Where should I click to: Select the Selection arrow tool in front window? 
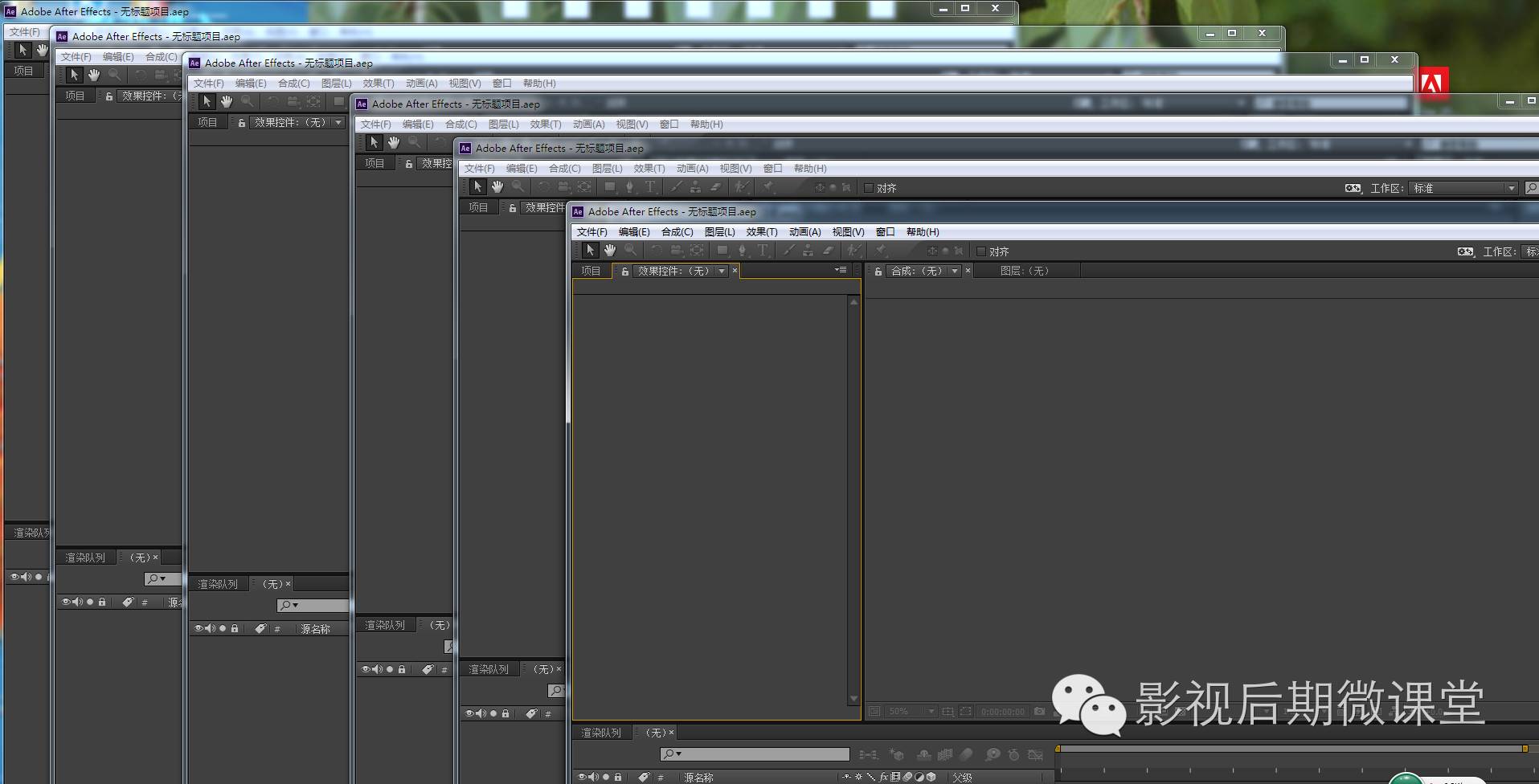tap(590, 251)
